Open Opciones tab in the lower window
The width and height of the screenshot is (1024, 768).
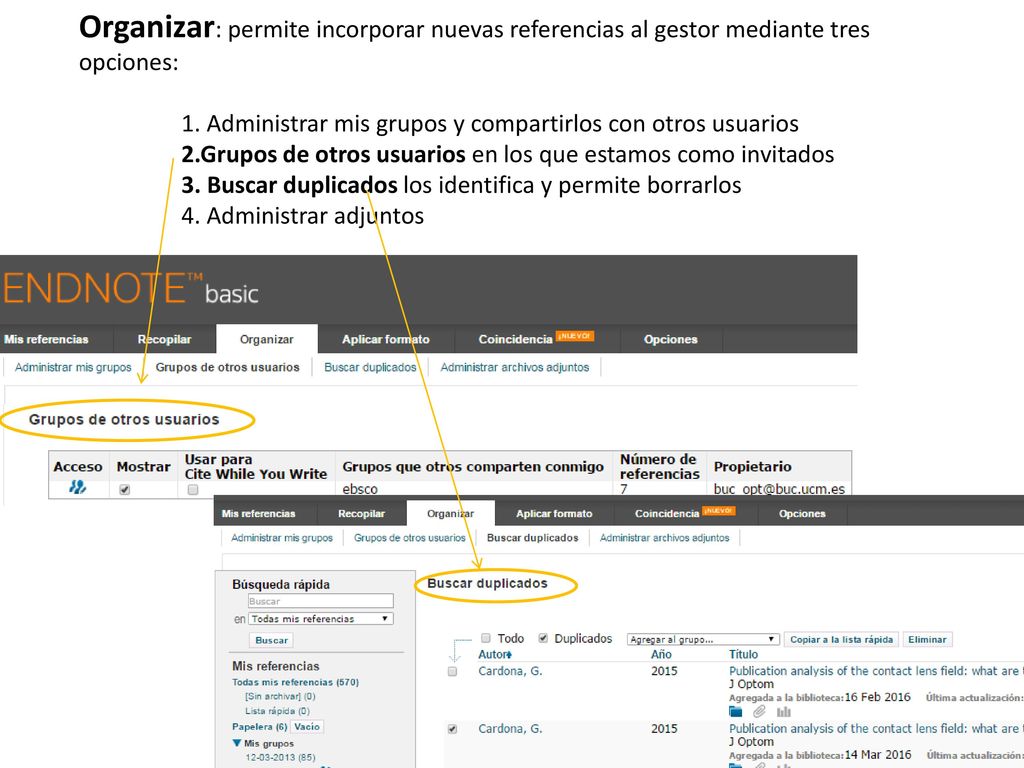tap(802, 513)
